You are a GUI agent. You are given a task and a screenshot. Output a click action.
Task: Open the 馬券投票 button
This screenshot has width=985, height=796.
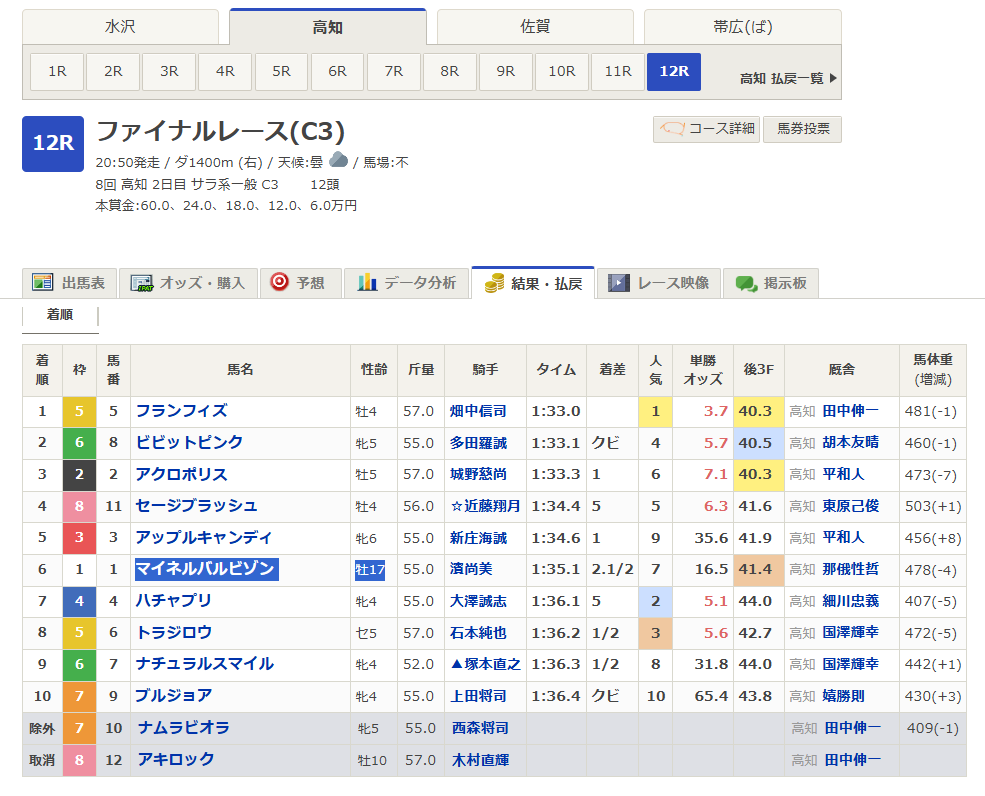pyautogui.click(x=803, y=129)
